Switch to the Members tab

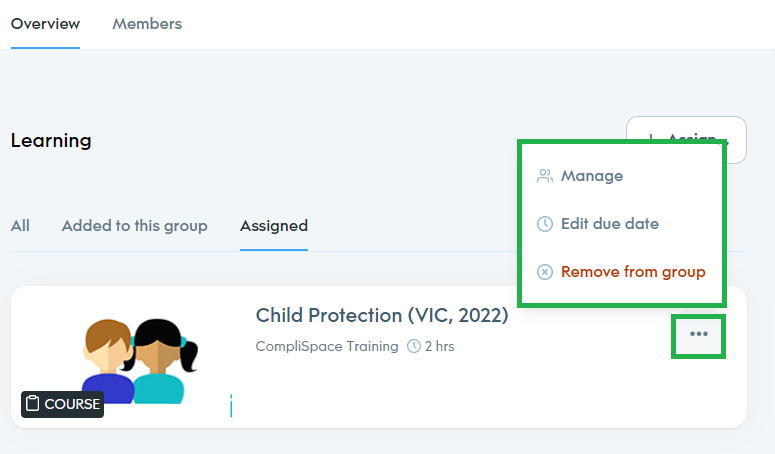click(x=147, y=24)
